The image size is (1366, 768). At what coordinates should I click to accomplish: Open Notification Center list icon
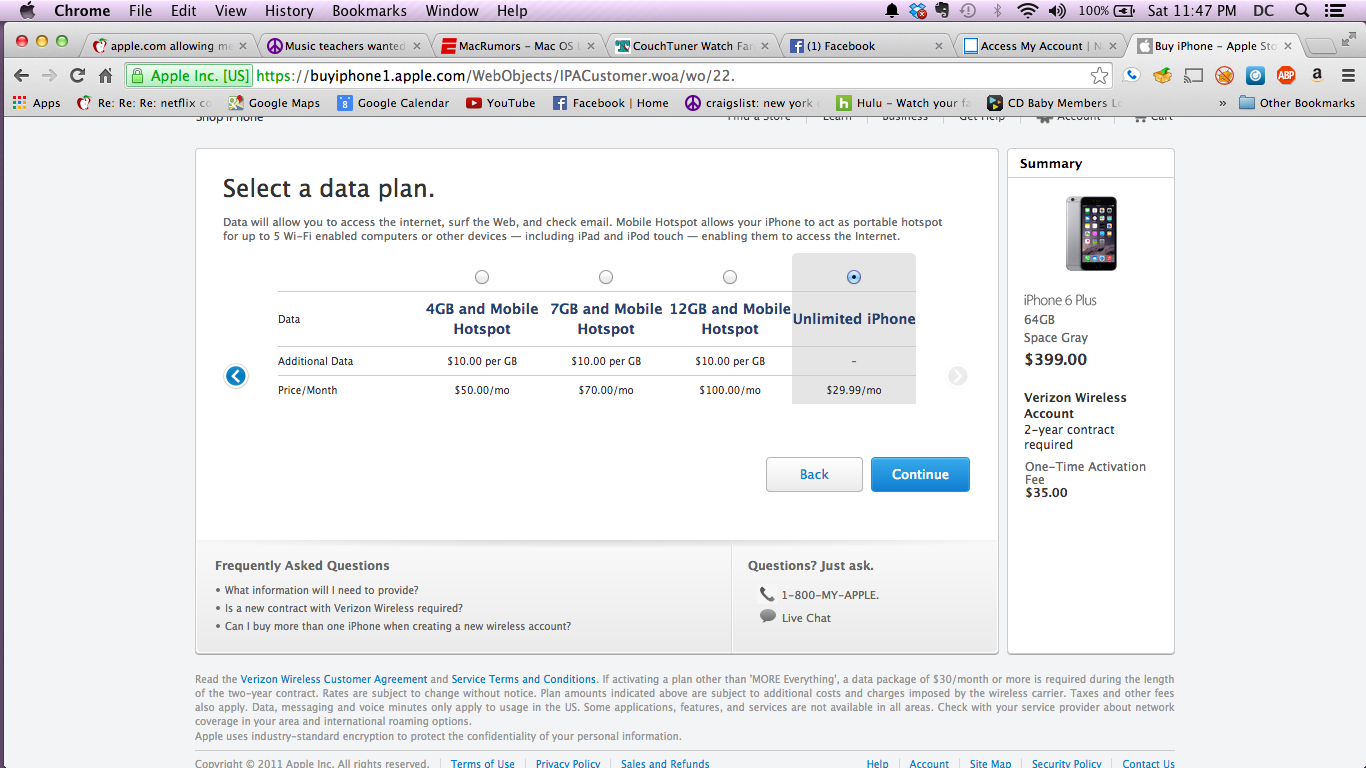(1333, 11)
